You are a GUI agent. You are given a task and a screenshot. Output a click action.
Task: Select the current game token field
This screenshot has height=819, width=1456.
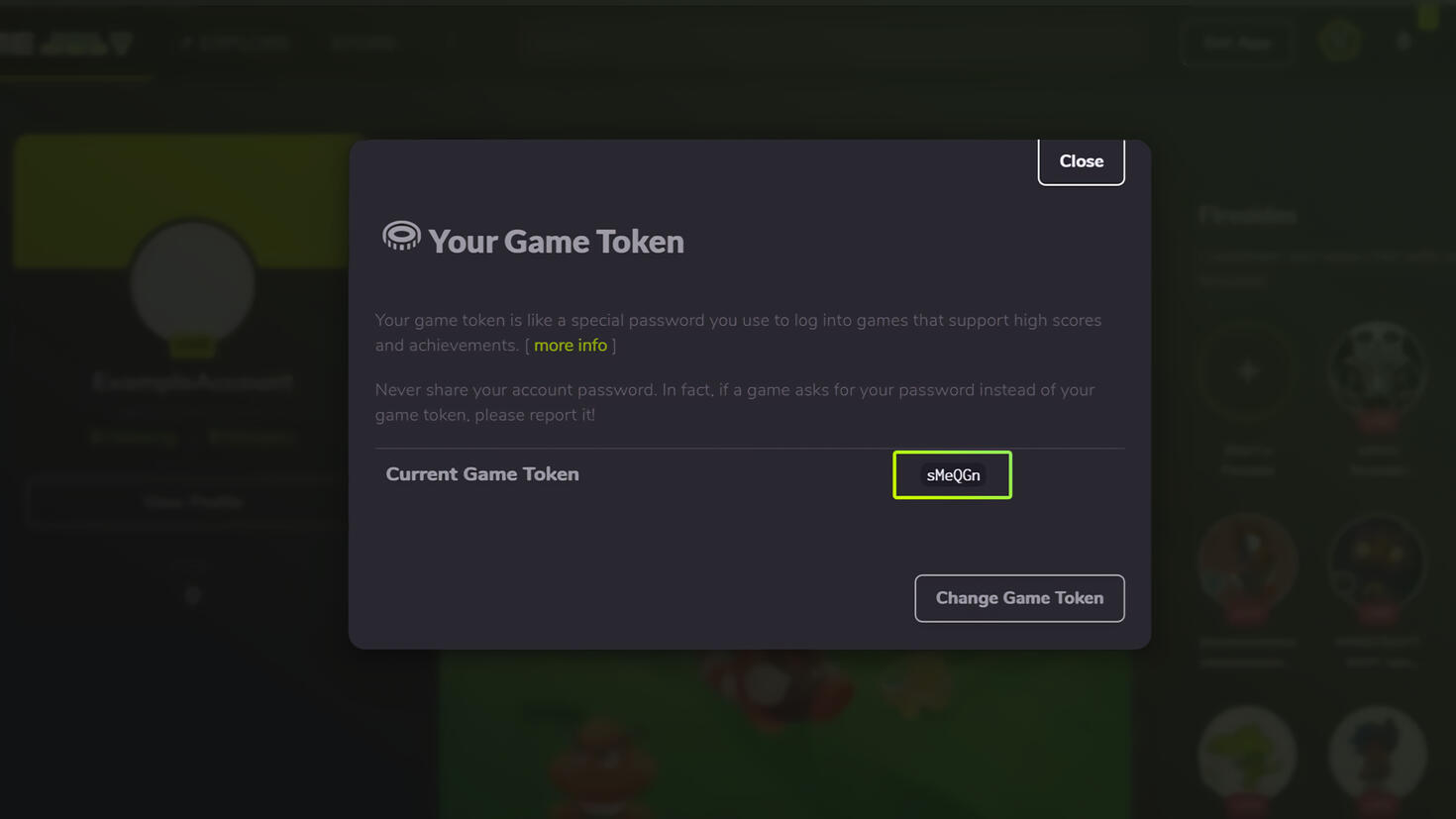pos(952,475)
